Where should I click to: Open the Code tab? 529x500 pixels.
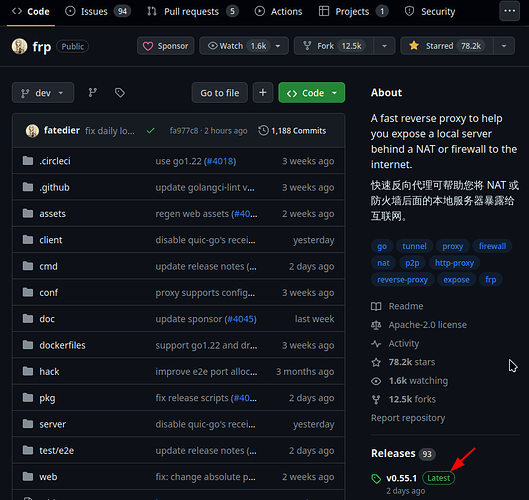pos(31,11)
